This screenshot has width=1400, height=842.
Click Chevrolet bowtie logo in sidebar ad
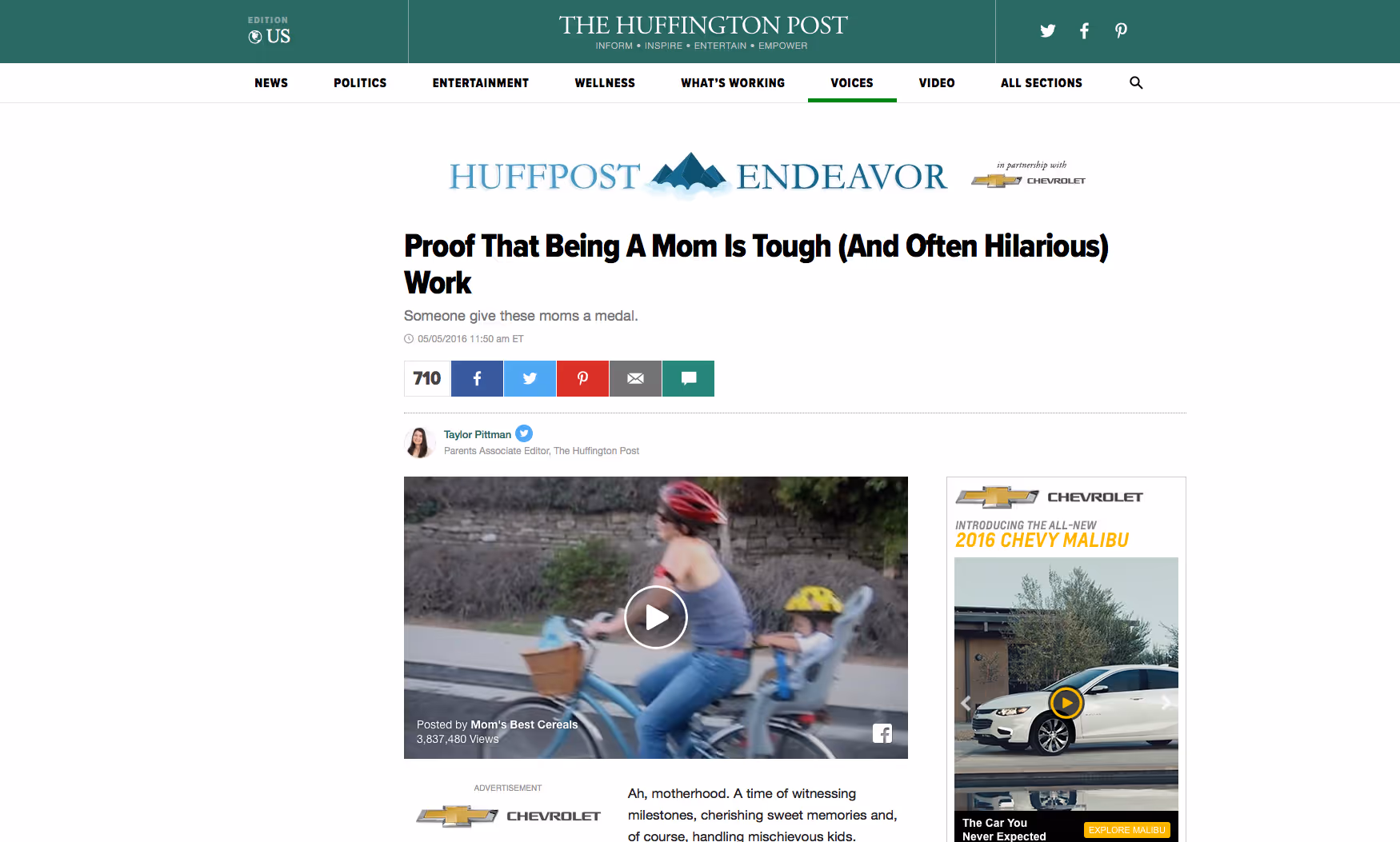[x=997, y=497]
